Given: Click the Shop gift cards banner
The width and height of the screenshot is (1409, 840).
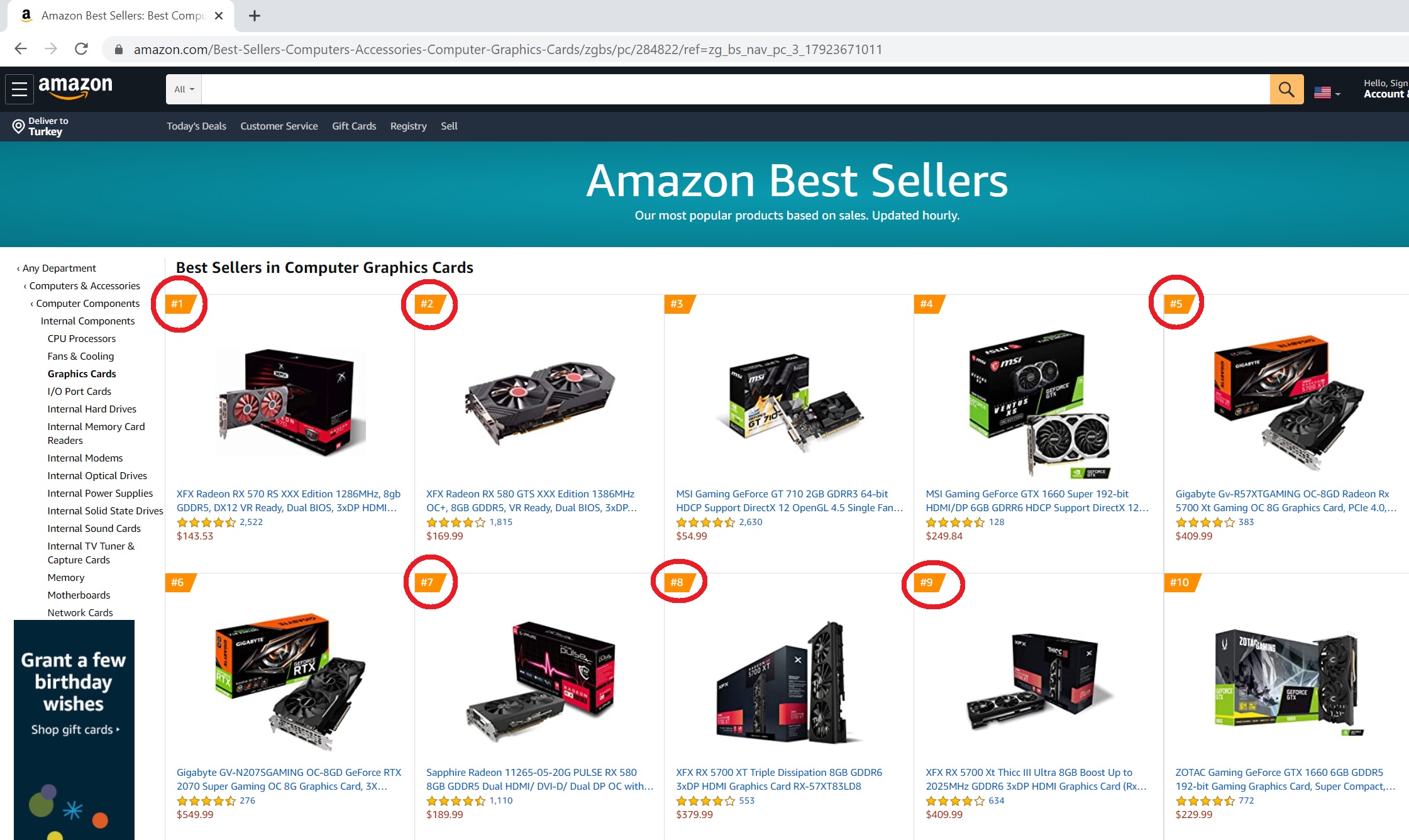Looking at the screenshot, I should click(x=74, y=730).
